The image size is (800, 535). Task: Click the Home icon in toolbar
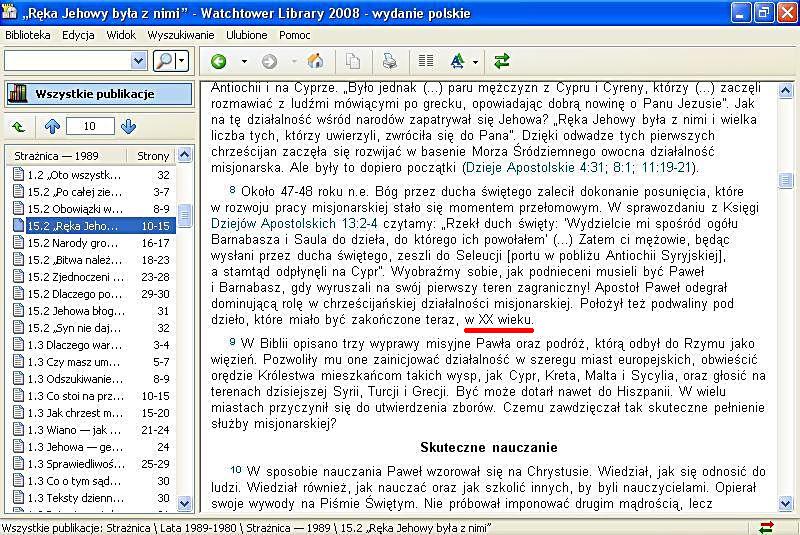315,61
